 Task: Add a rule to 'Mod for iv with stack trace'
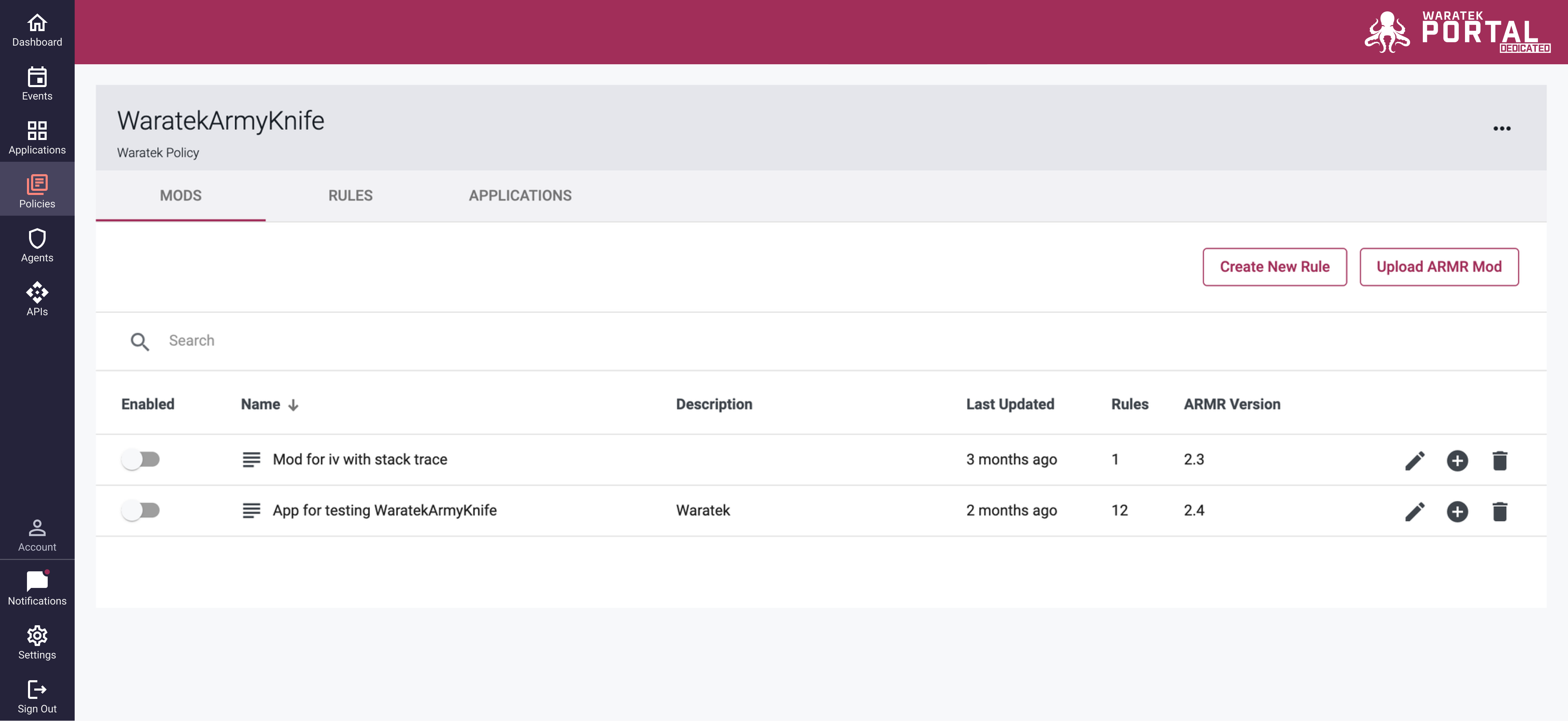[x=1457, y=461]
